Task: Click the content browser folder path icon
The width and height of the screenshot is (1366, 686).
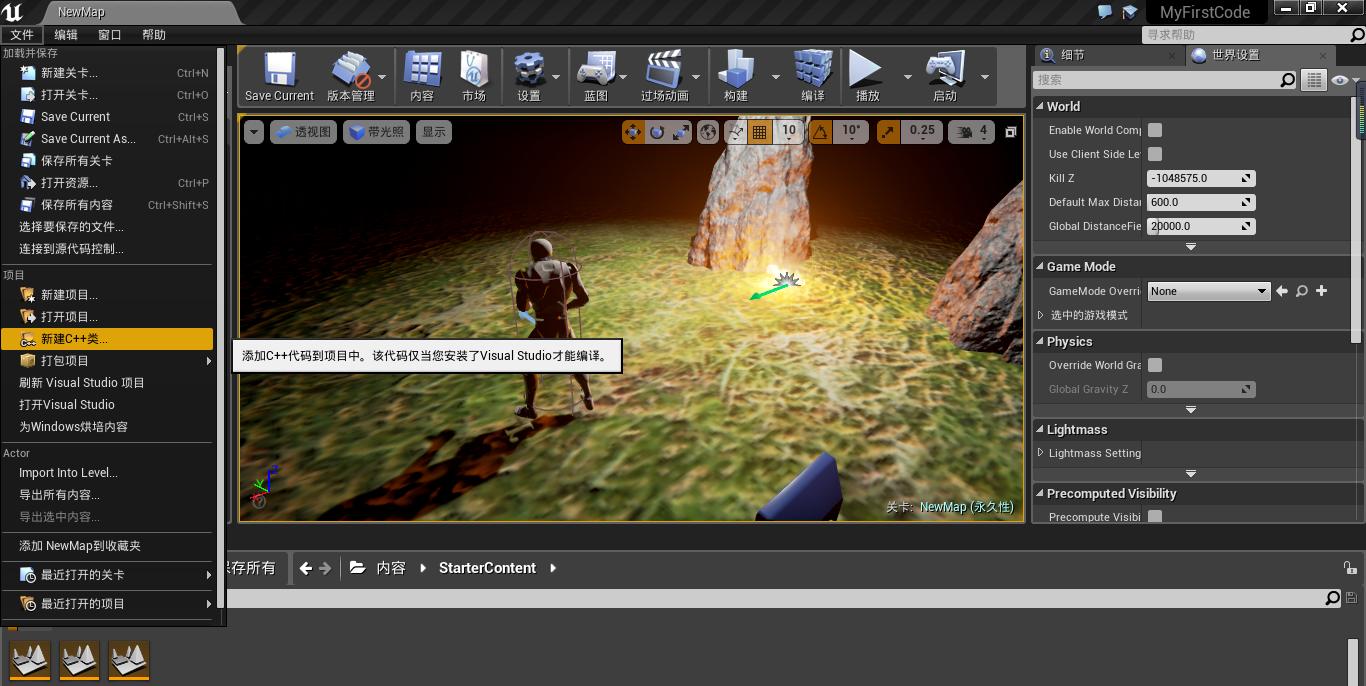Action: (x=357, y=568)
